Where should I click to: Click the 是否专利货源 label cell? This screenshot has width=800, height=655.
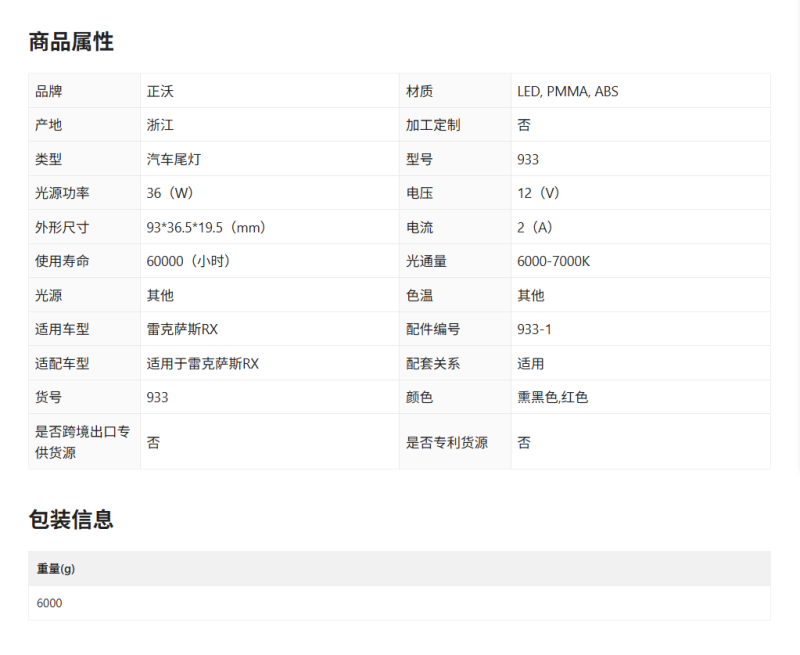coord(446,442)
